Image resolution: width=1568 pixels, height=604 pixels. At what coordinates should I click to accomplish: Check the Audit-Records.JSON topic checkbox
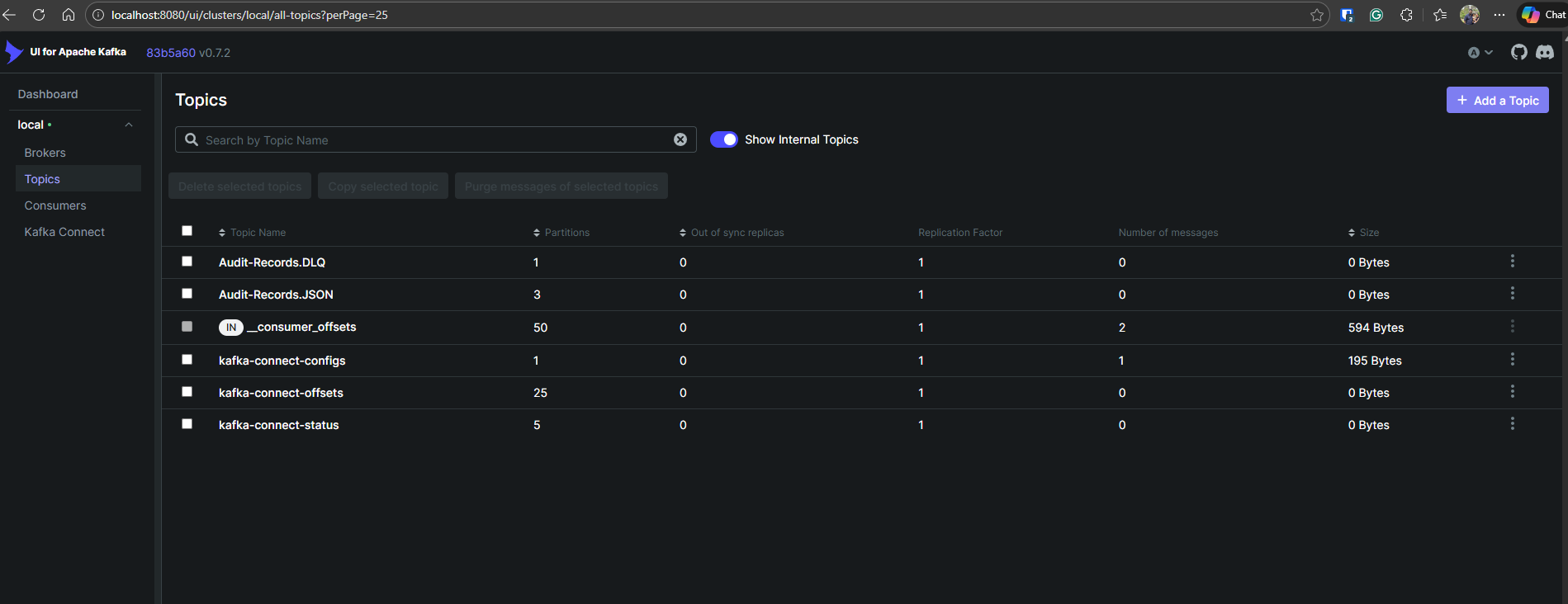[x=187, y=294]
